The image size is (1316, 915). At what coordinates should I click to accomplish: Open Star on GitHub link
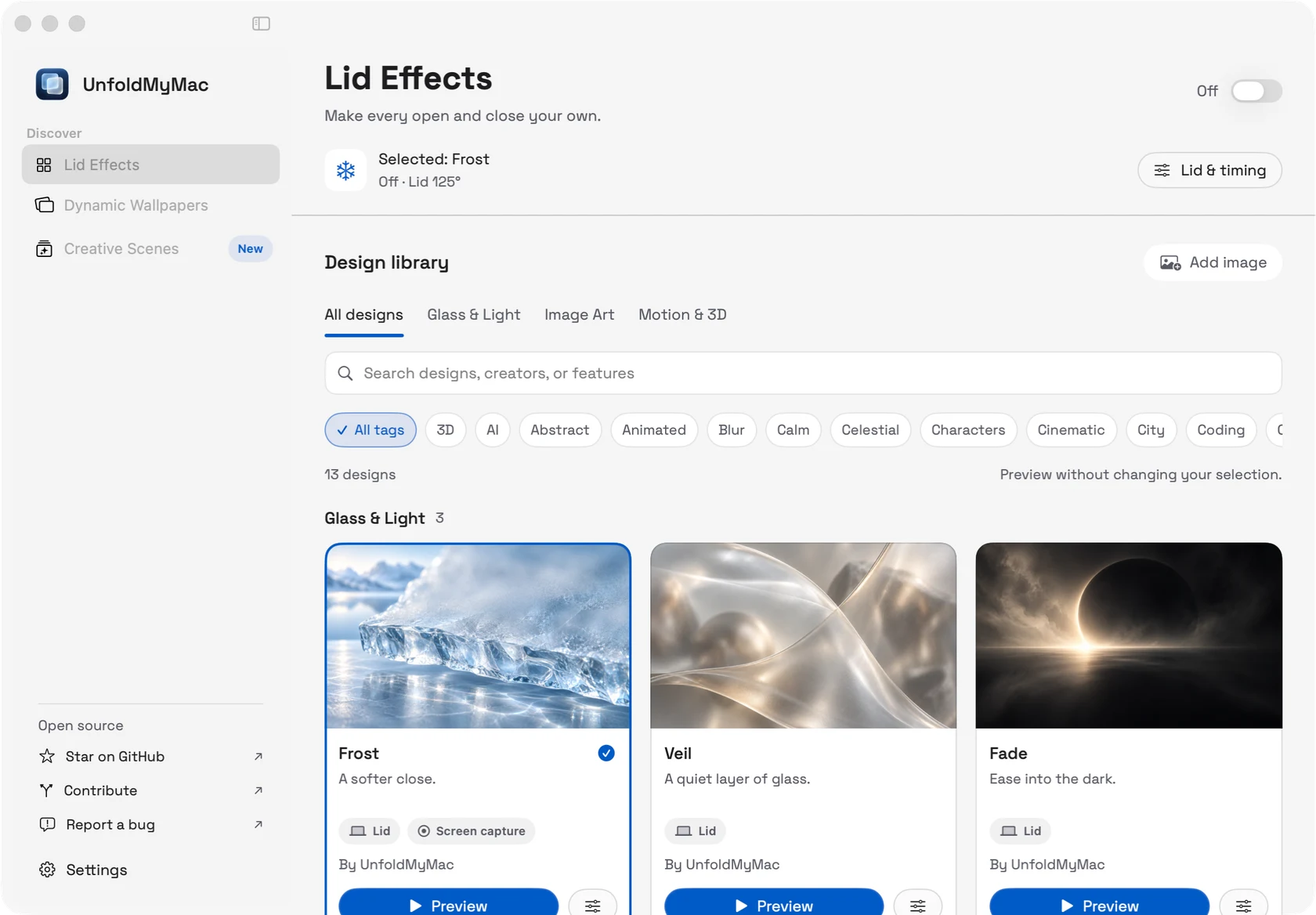[150, 757]
